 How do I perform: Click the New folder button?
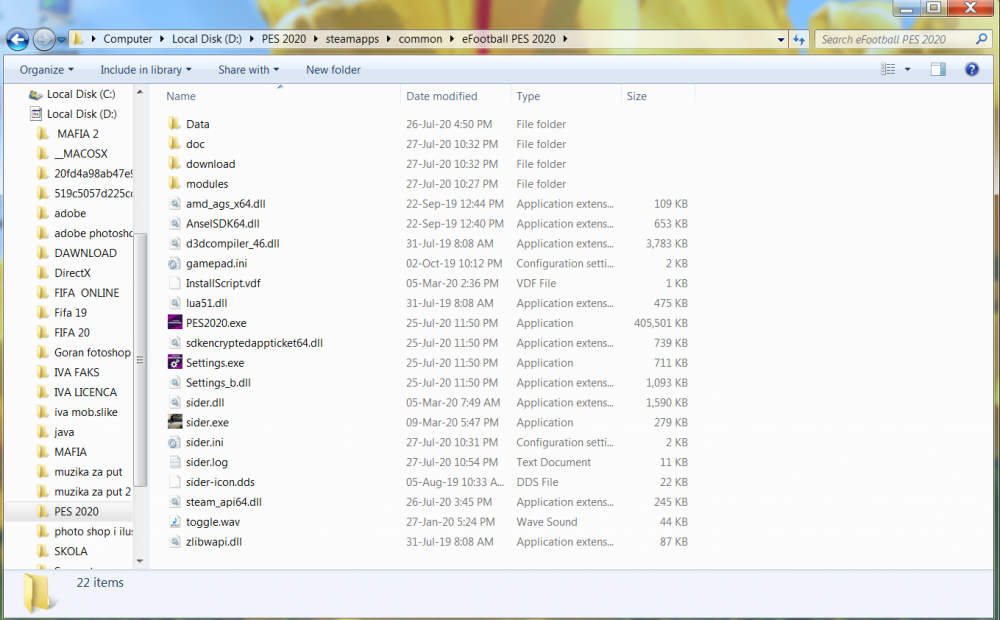(333, 70)
